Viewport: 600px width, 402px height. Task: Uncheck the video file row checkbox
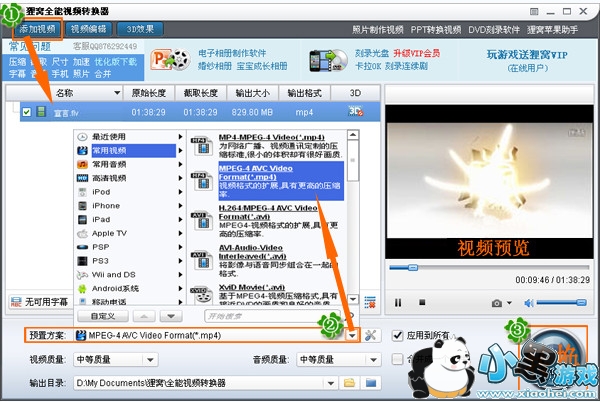[x=26, y=112]
